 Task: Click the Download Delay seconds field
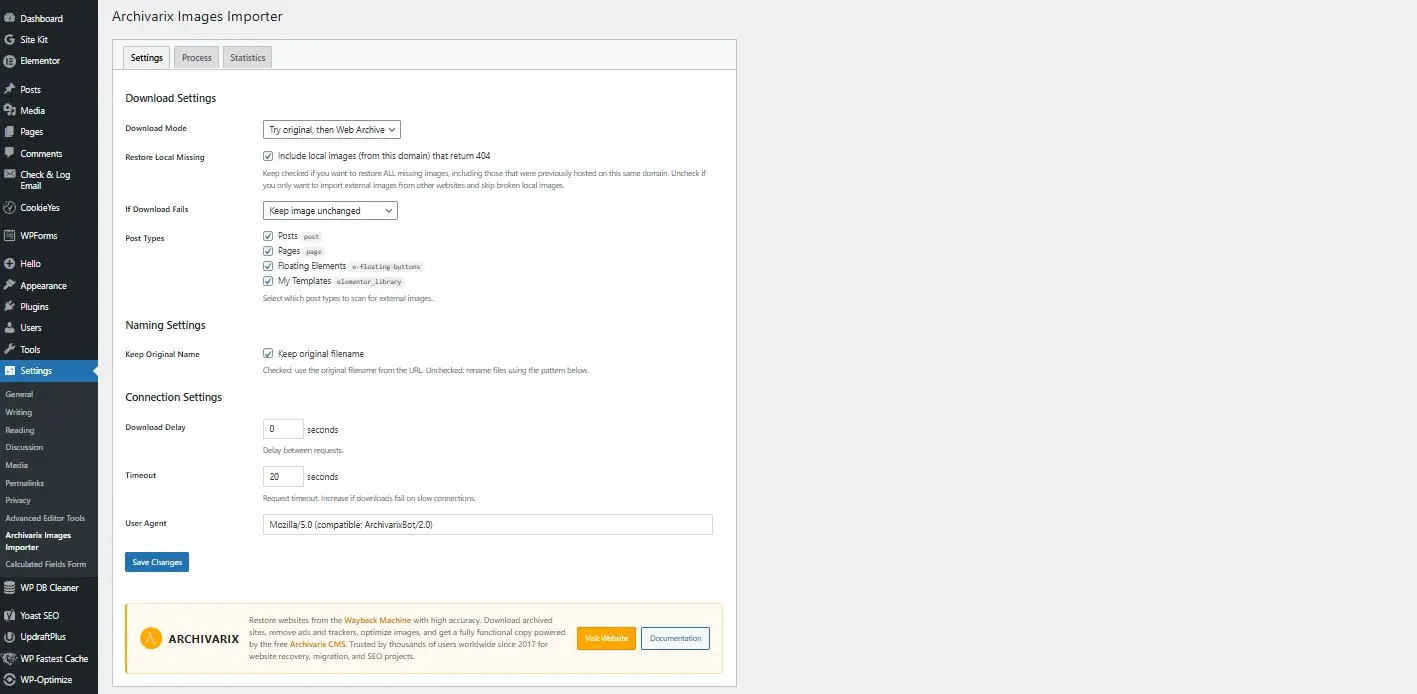point(283,429)
